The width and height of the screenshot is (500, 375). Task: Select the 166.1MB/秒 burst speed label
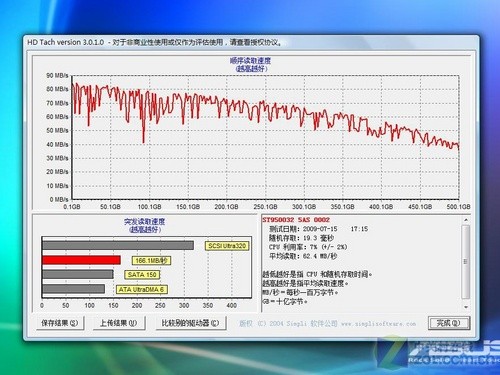(152, 261)
